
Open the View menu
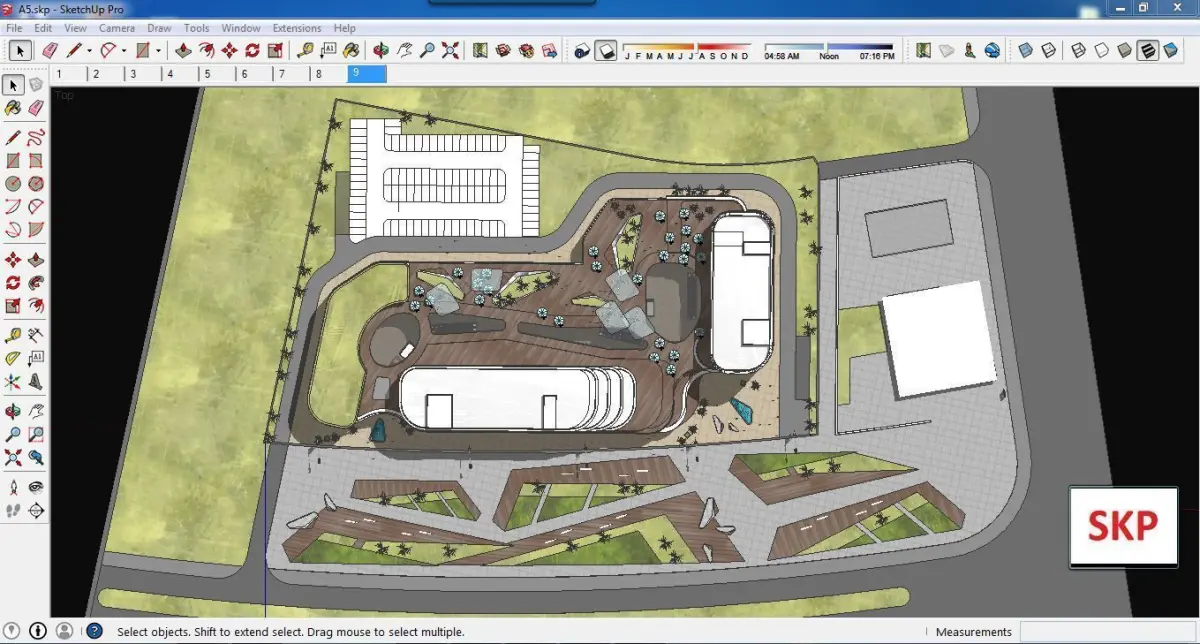75,28
